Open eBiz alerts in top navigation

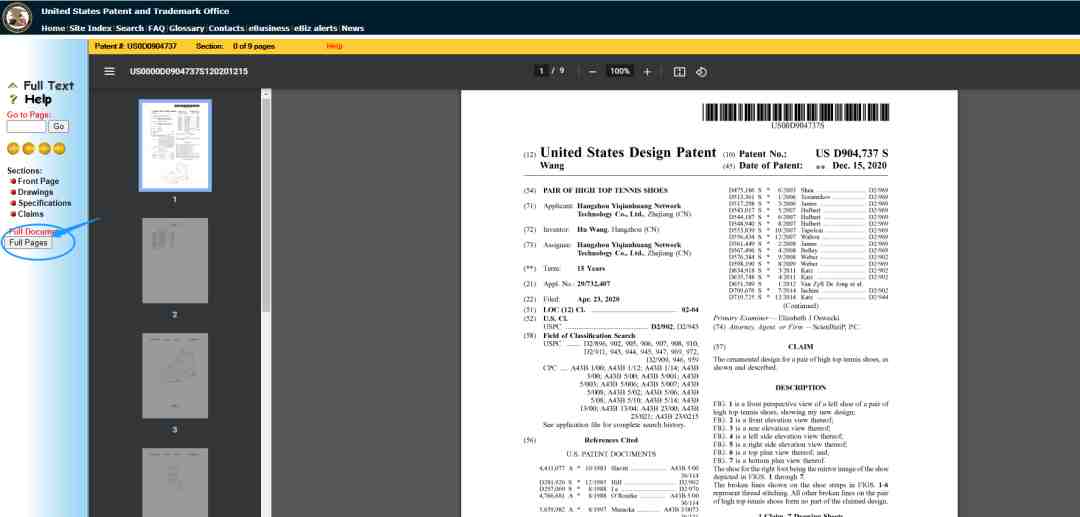pos(315,28)
